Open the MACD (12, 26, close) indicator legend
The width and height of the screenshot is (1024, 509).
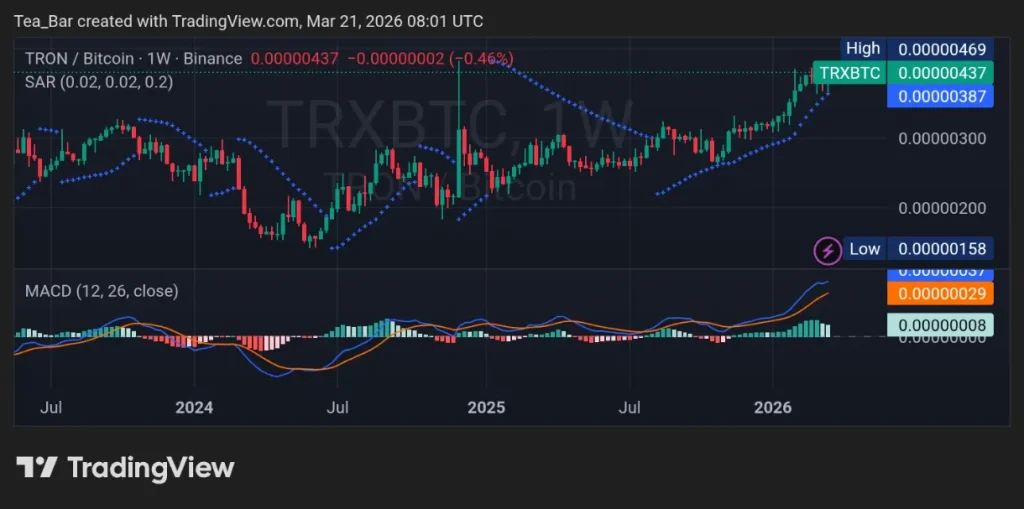pyautogui.click(x=101, y=291)
